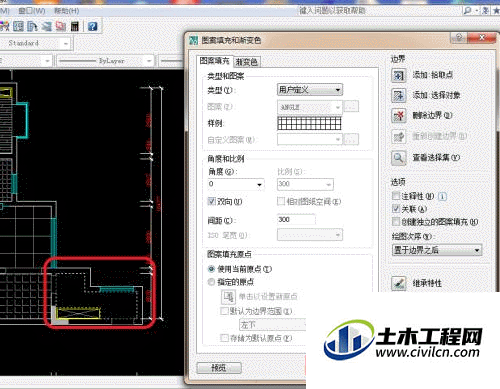This screenshot has height=389, width=500.
Task: Click the ellipsis button beside 图案
Action: [351, 107]
